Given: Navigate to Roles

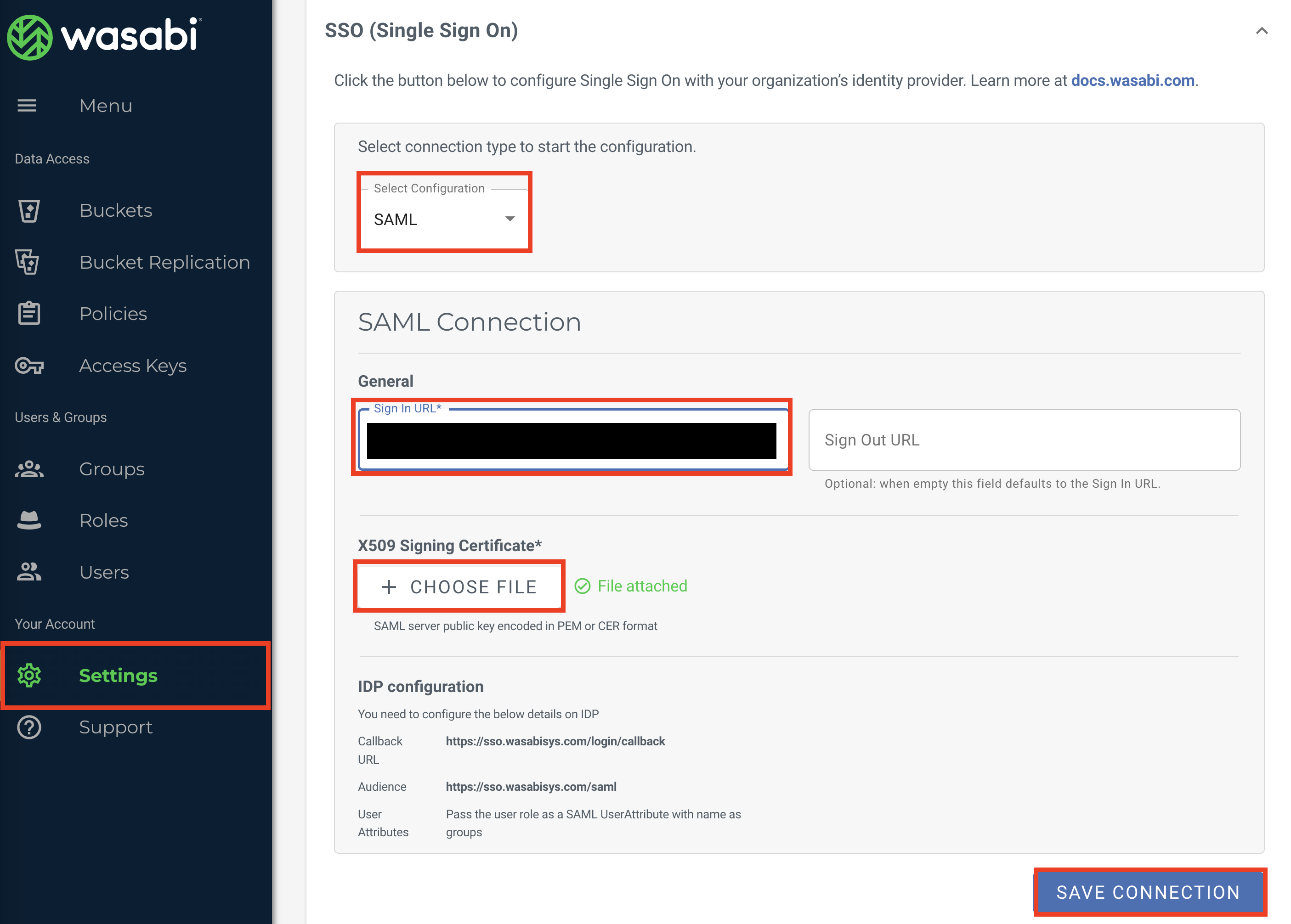Looking at the screenshot, I should [x=104, y=520].
